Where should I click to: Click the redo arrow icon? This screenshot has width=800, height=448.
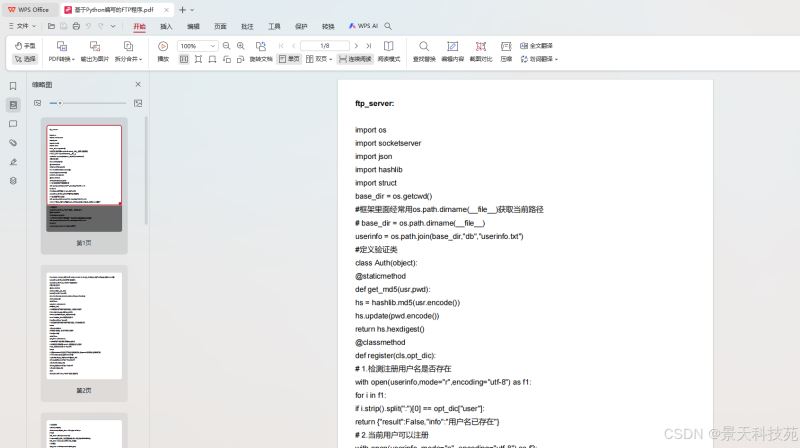(x=101, y=26)
